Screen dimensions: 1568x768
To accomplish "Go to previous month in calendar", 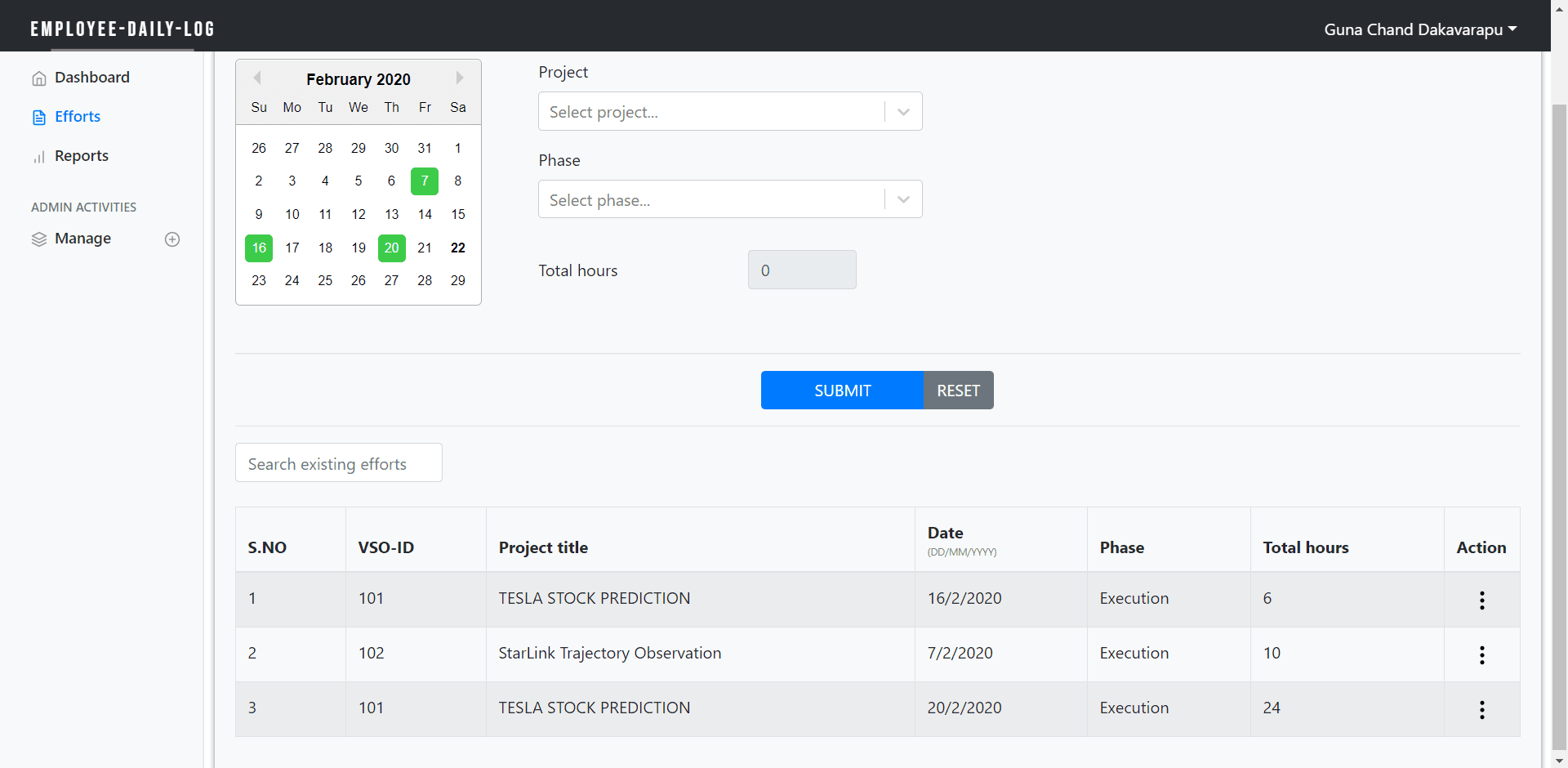I will click(x=257, y=78).
